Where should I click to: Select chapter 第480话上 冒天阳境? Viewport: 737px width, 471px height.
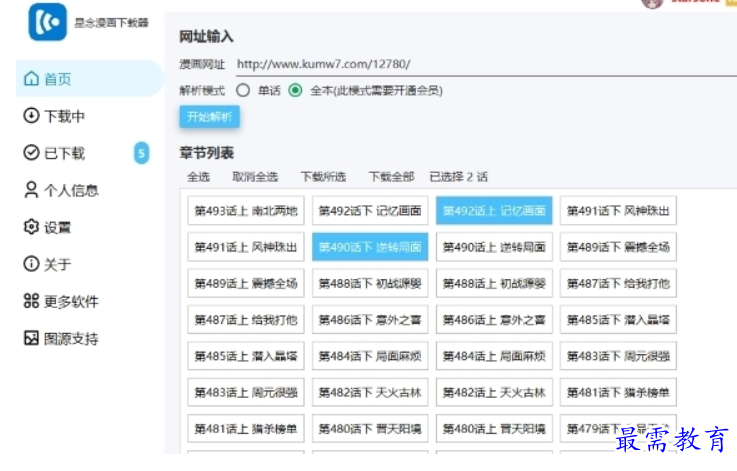pos(494,428)
